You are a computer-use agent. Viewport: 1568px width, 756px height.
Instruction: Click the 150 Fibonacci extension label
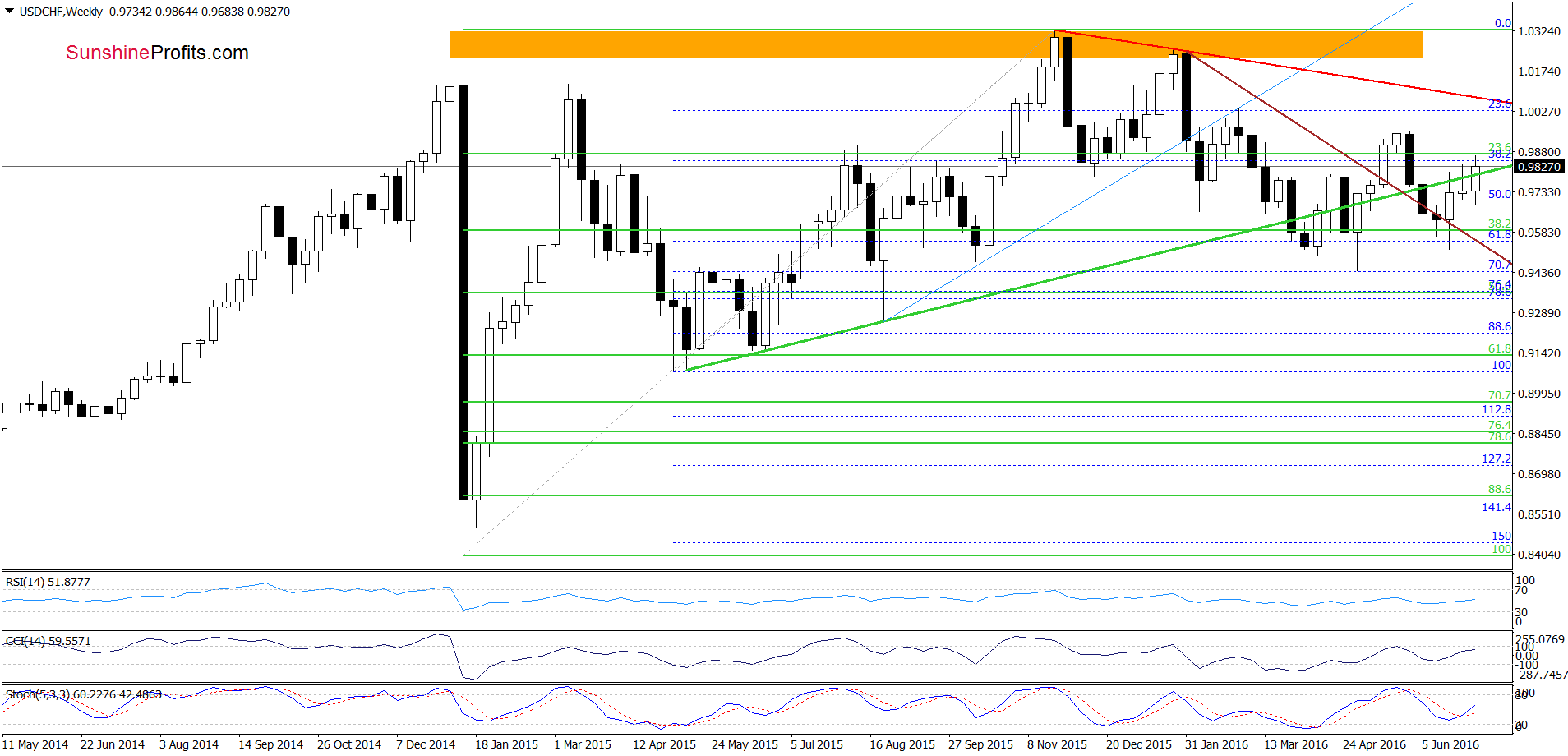[1502, 536]
